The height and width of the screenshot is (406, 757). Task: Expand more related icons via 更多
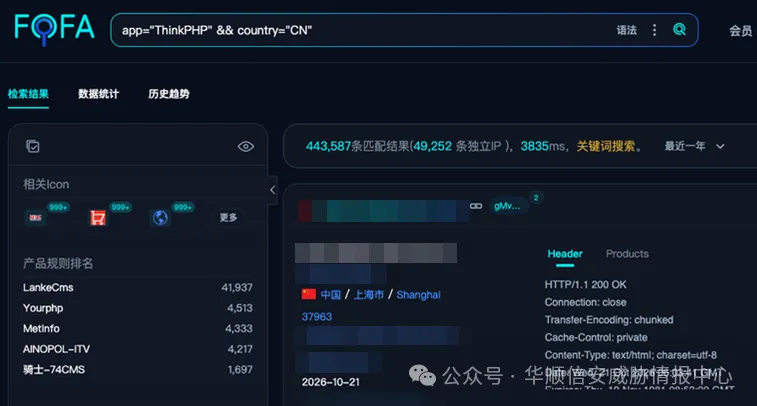pos(228,218)
